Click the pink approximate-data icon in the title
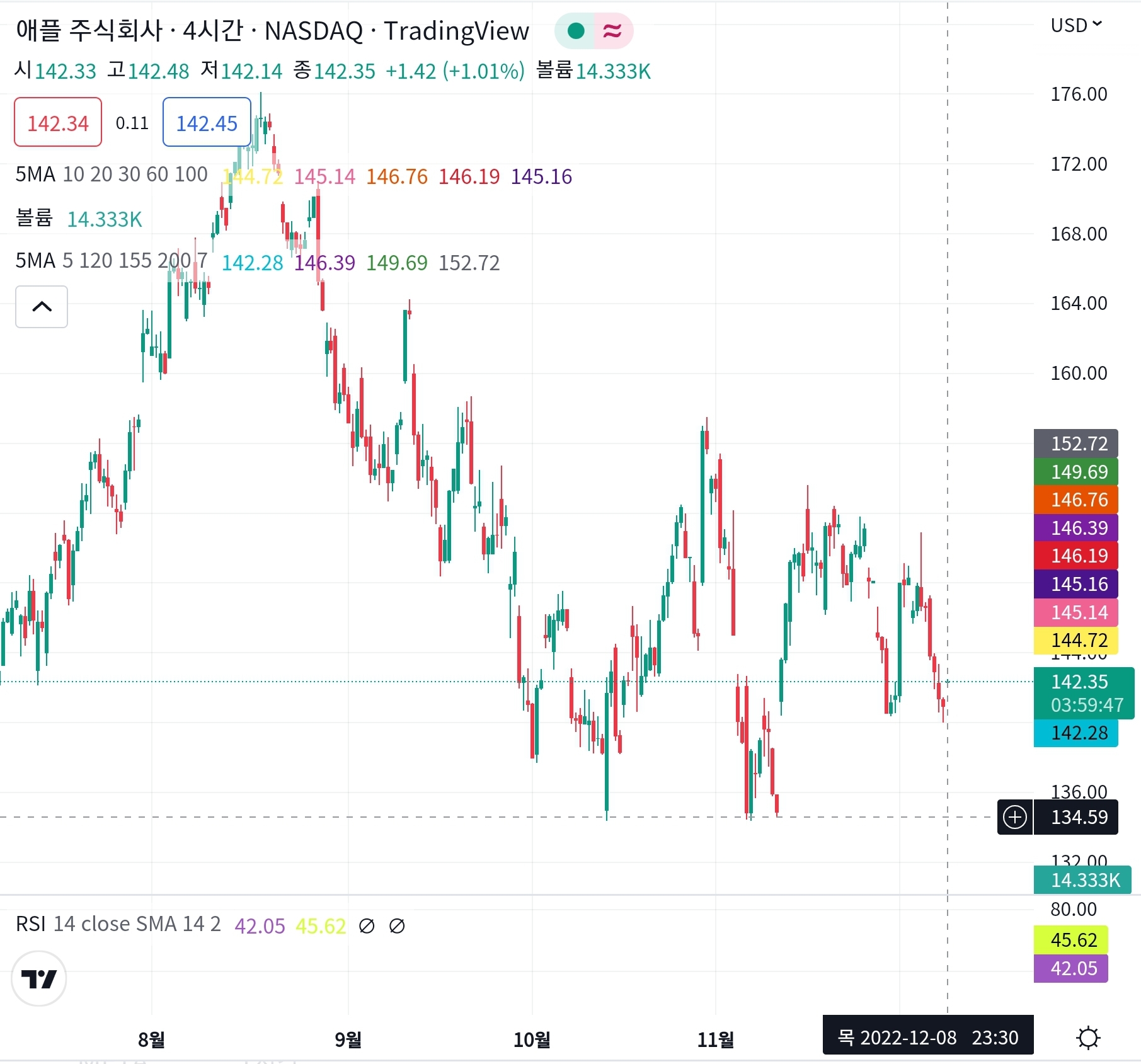 (612, 31)
